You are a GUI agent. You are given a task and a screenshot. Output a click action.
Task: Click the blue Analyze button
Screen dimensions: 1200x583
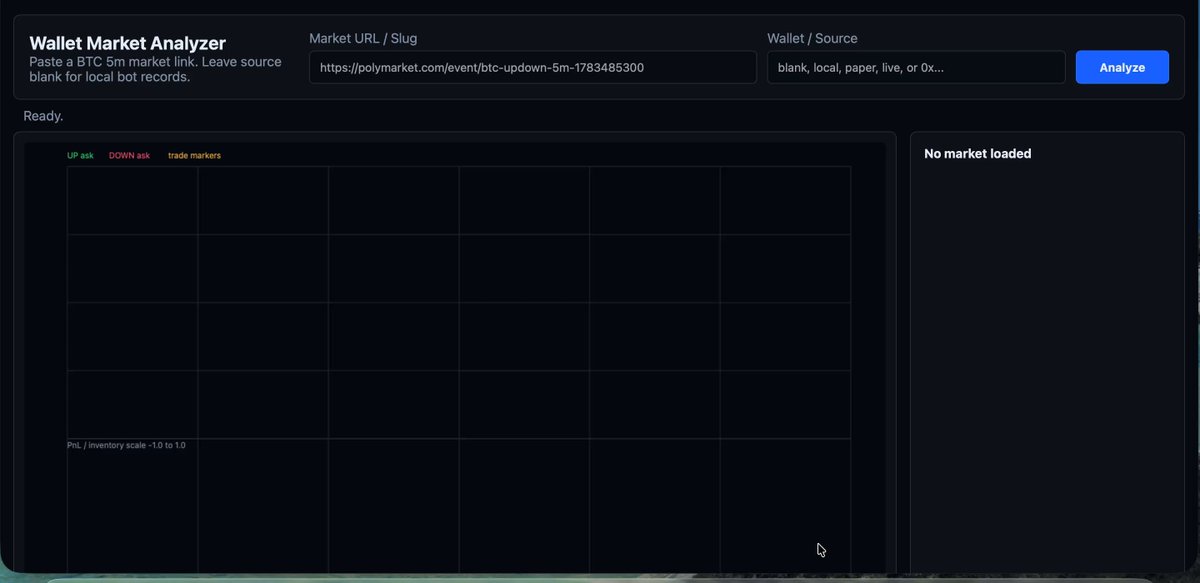coord(1122,67)
